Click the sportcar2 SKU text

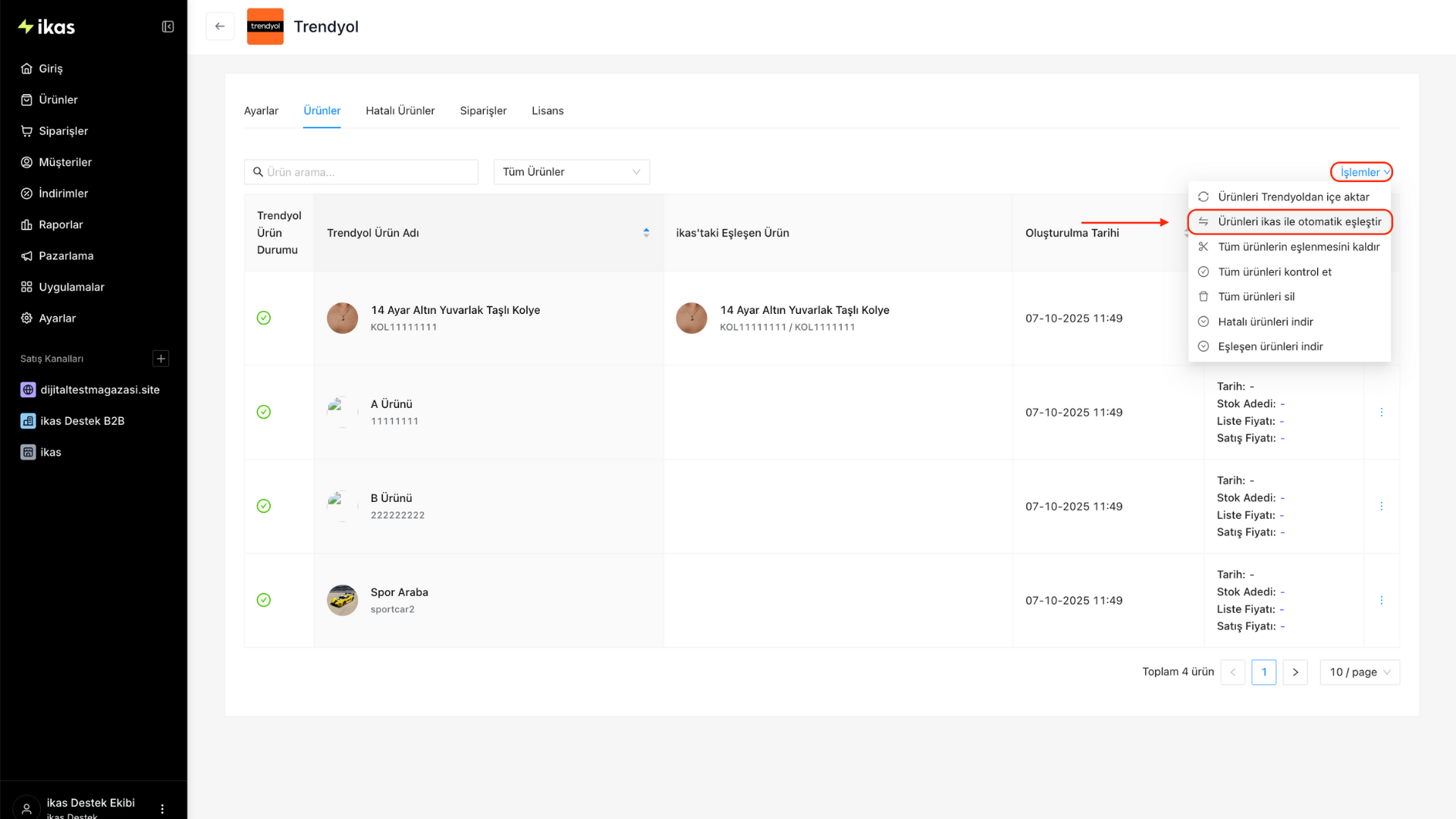393,610
